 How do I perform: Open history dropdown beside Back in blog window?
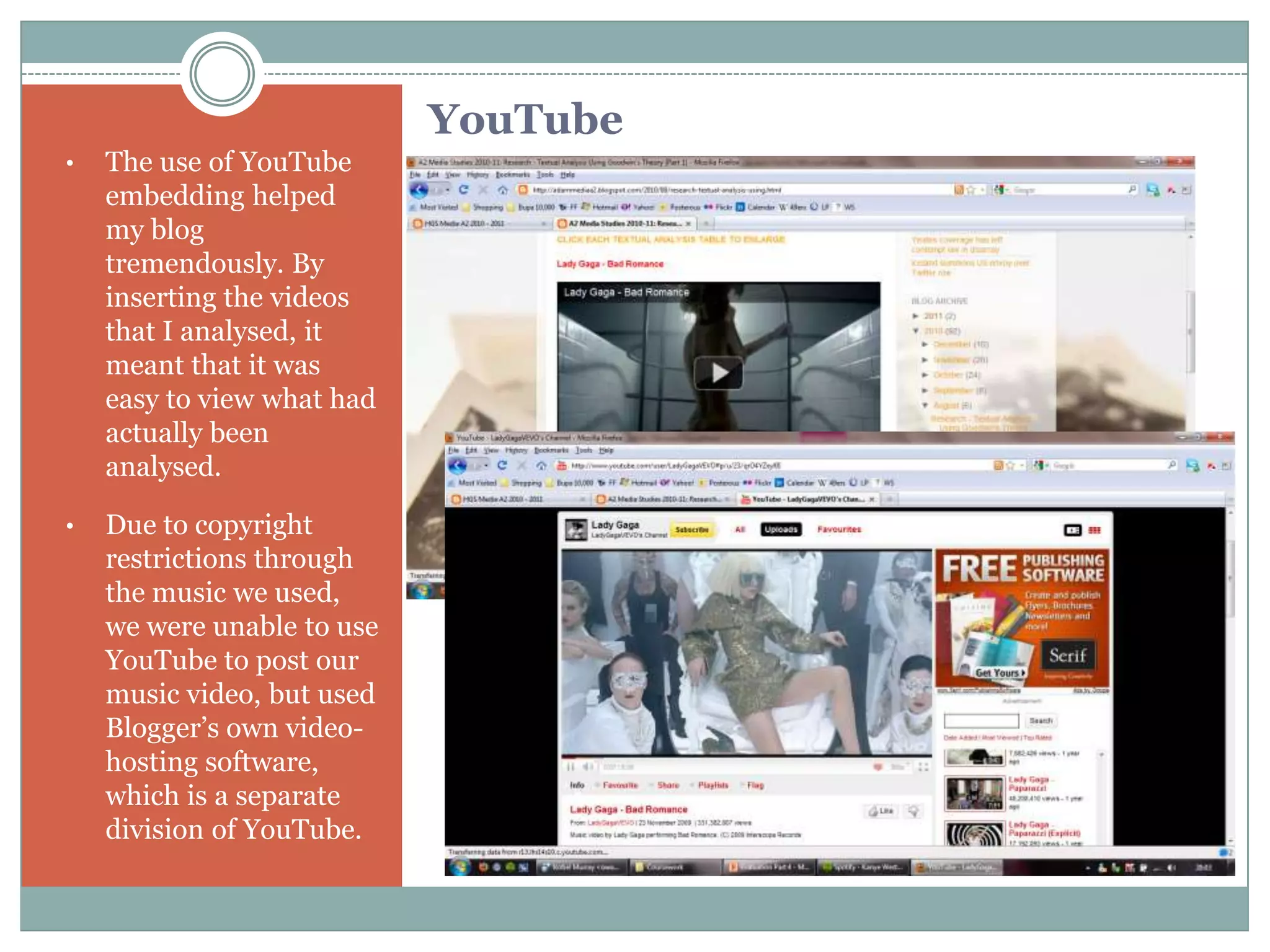(447, 190)
